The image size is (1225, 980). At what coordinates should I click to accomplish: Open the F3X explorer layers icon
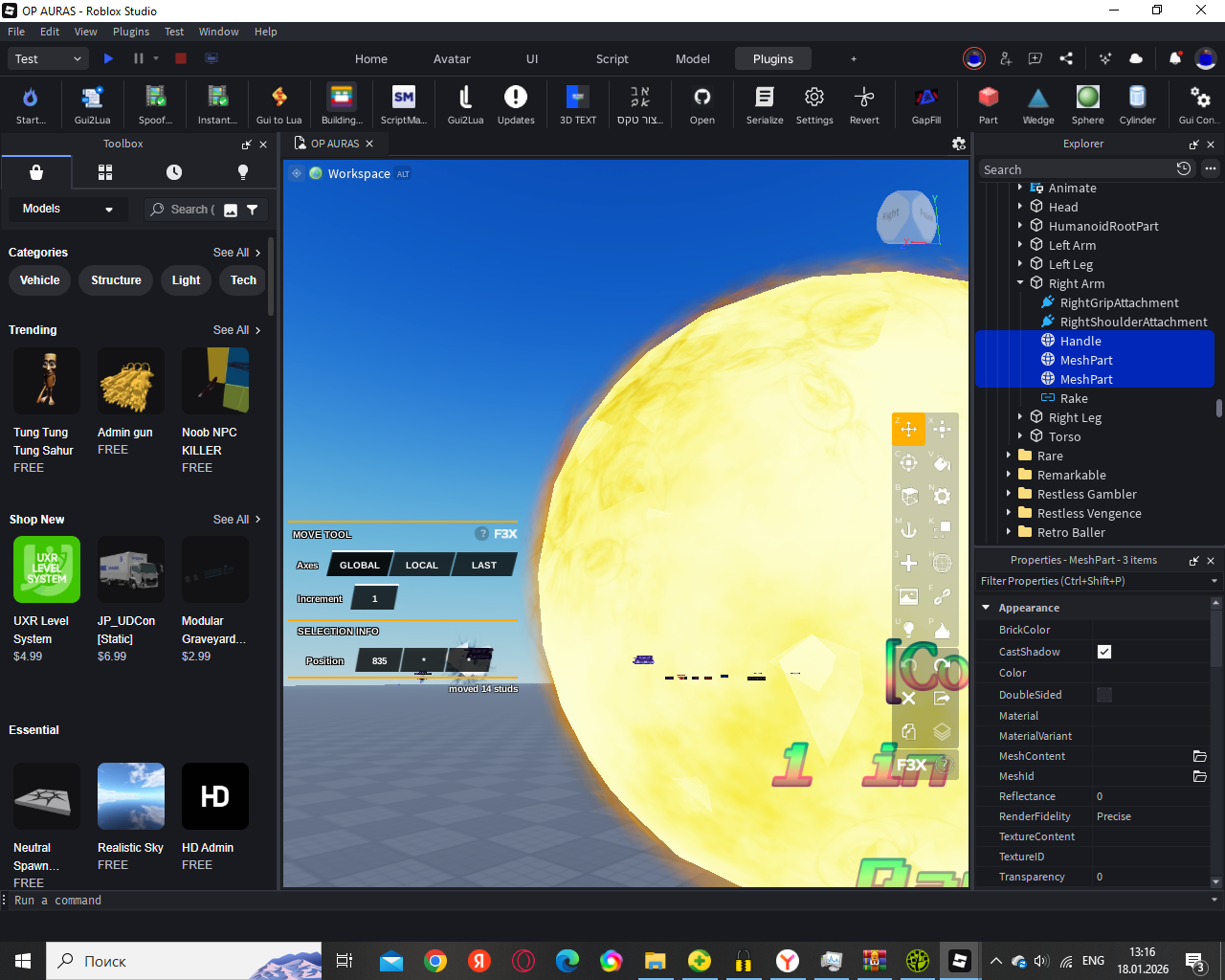coord(943,731)
